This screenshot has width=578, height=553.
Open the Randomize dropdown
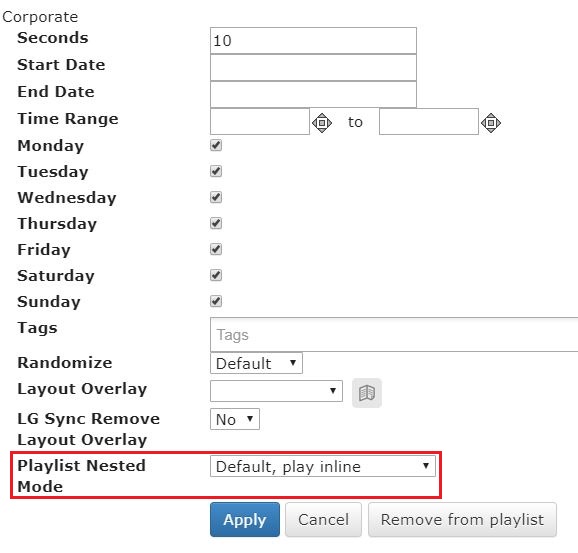(256, 363)
